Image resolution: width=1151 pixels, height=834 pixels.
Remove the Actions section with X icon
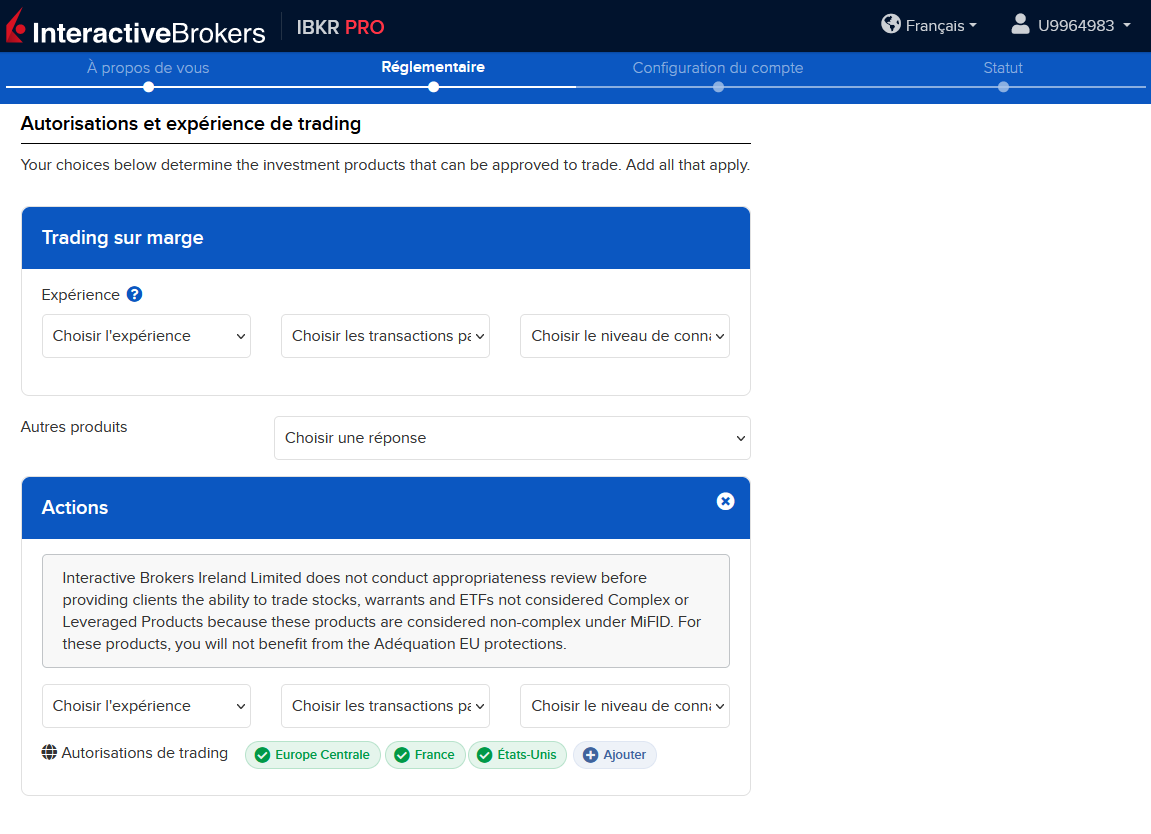point(725,501)
